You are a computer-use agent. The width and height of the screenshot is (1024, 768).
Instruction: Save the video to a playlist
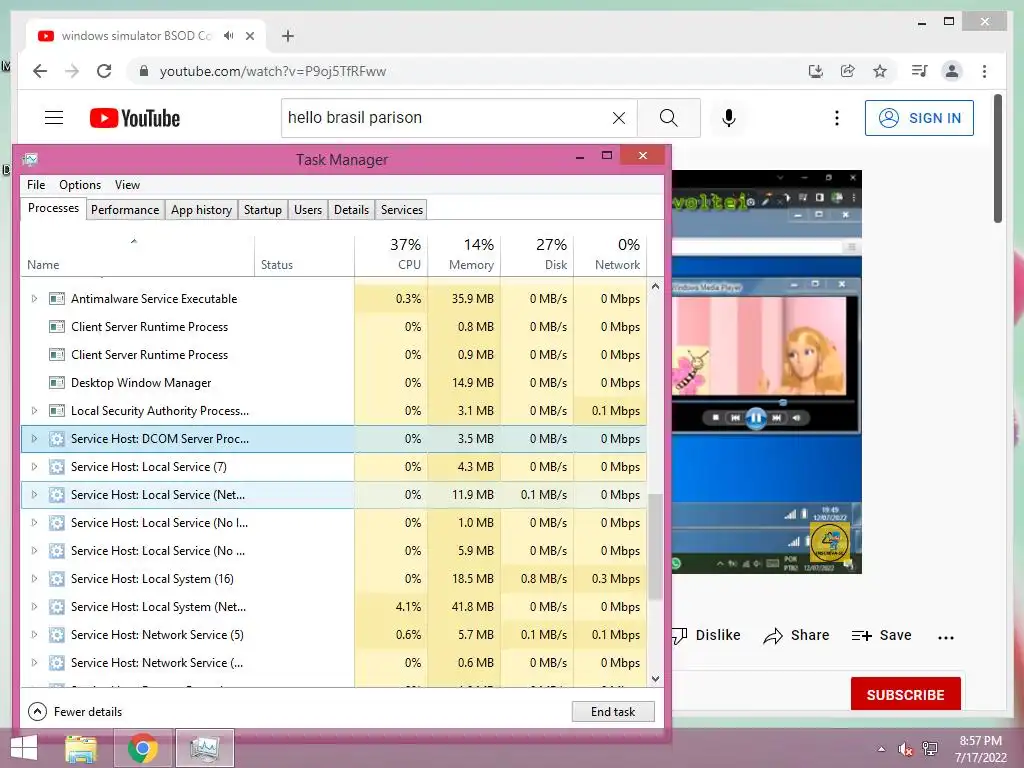click(882, 635)
